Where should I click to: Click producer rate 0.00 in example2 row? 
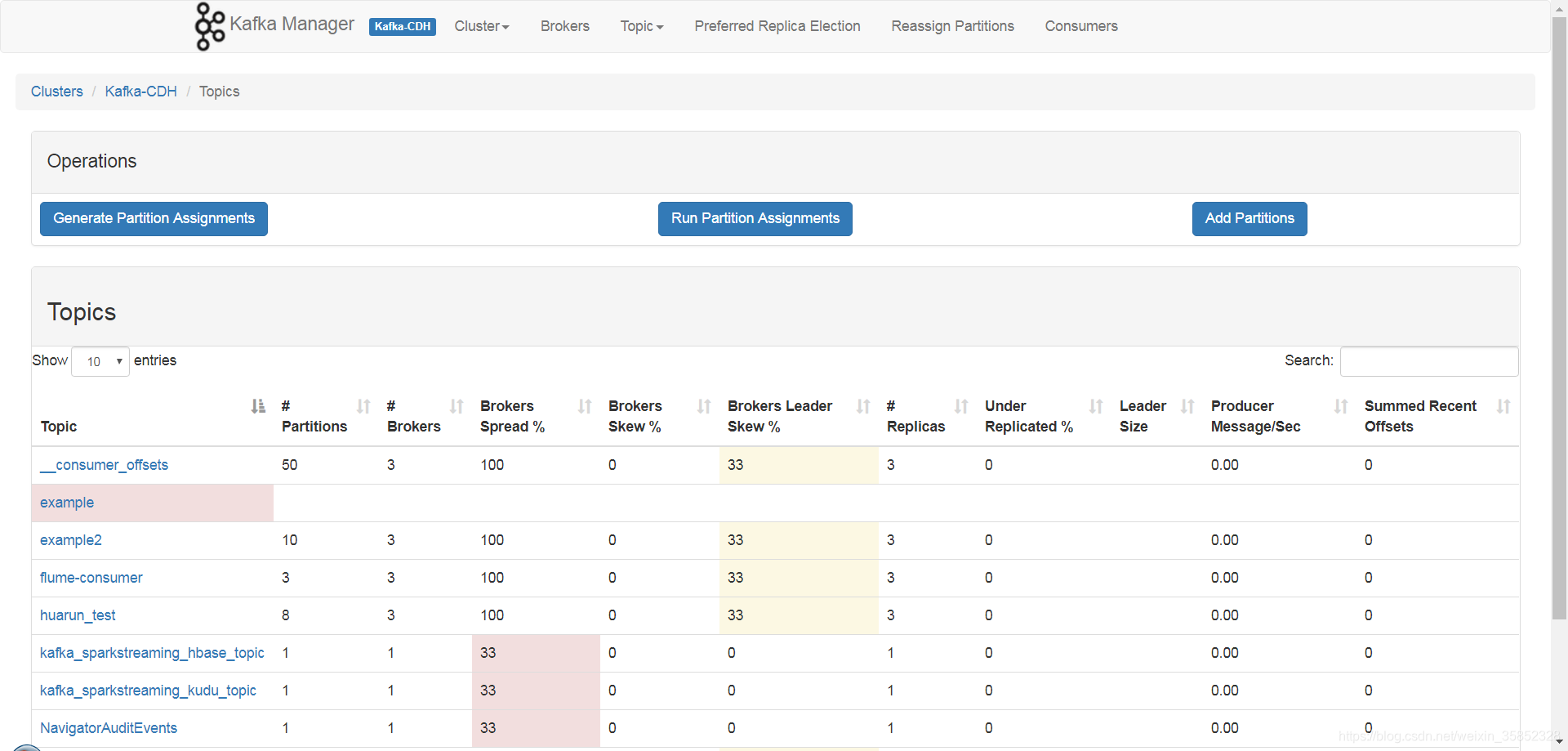[x=1225, y=540]
